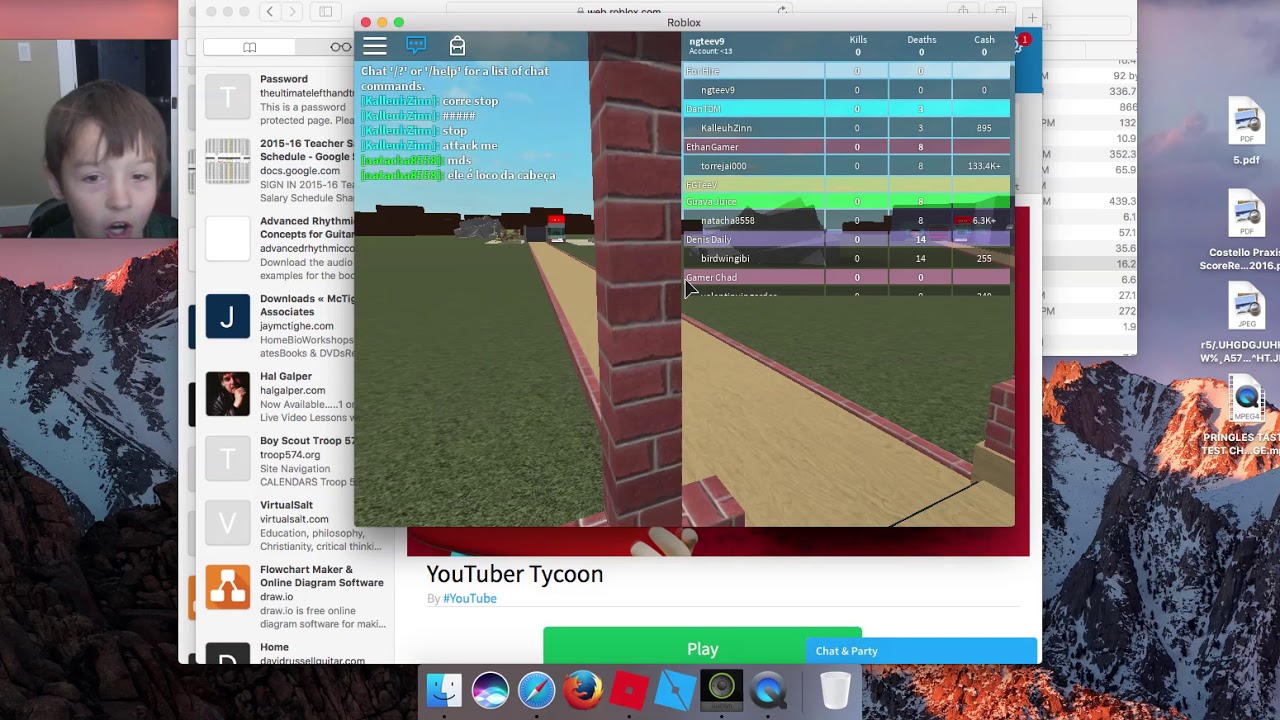The height and width of the screenshot is (720, 1280).
Task: Toggle the Roblox chat window icon
Action: point(416,46)
